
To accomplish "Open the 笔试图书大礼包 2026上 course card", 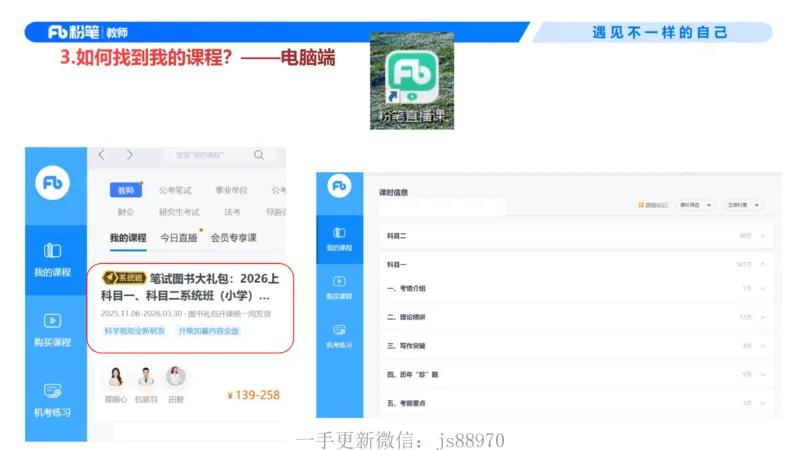I will [190, 308].
